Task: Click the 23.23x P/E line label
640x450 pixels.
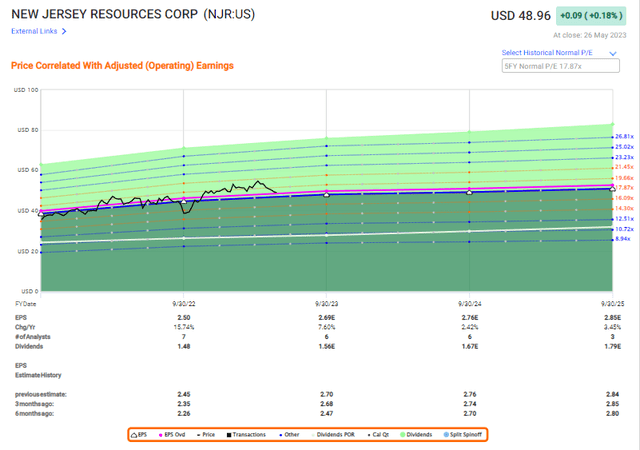Action: [624, 158]
